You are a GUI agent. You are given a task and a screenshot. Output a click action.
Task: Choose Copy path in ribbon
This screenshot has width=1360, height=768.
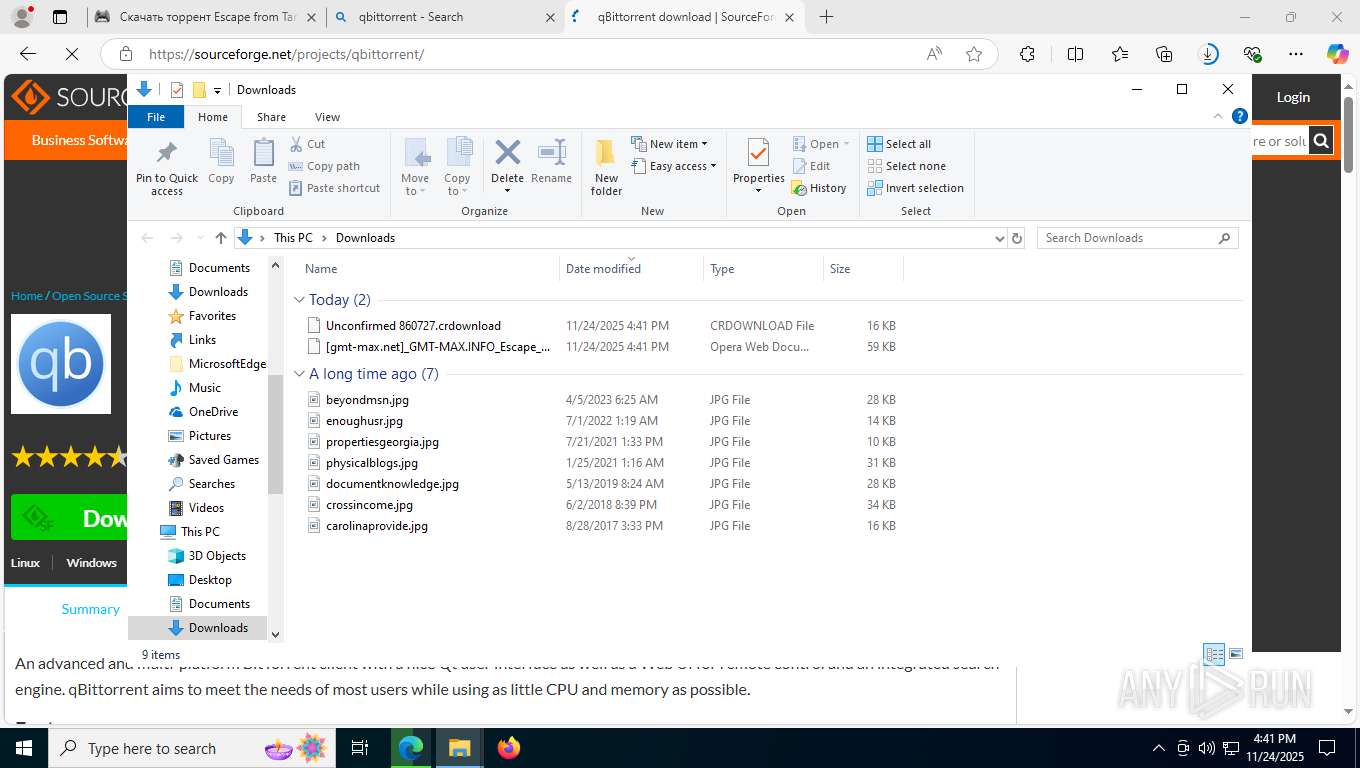point(324,166)
